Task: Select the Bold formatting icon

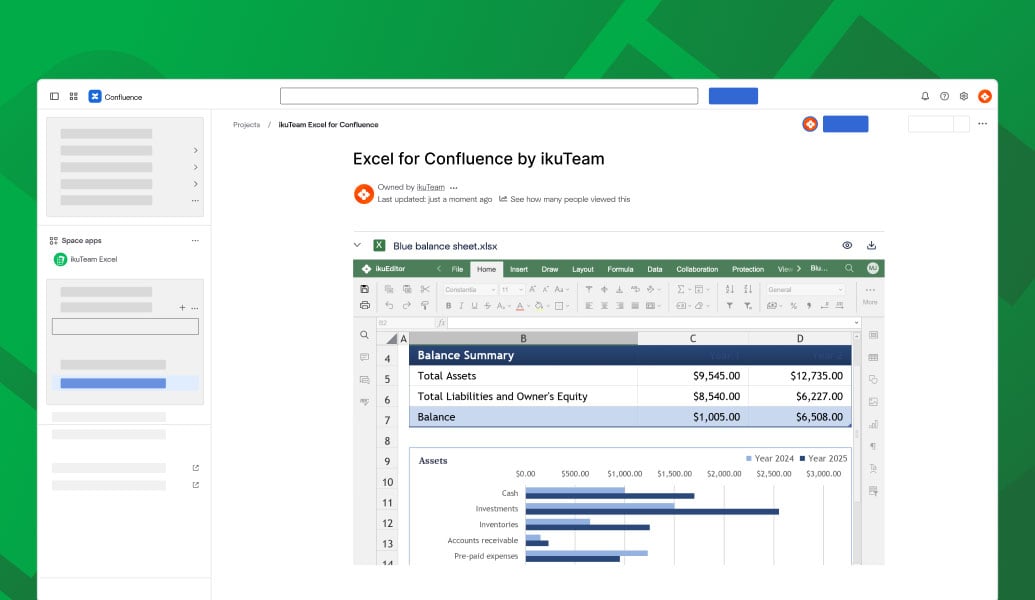Action: 448,305
